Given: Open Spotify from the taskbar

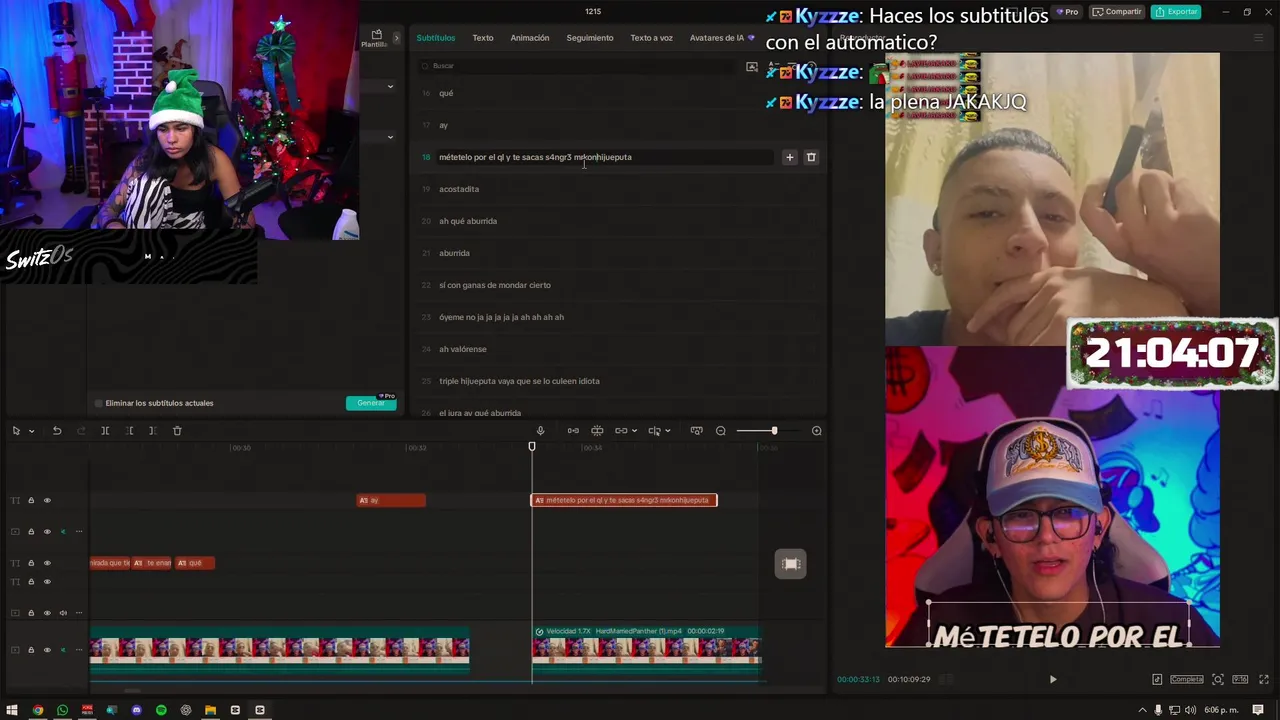Looking at the screenshot, I should pos(161,710).
